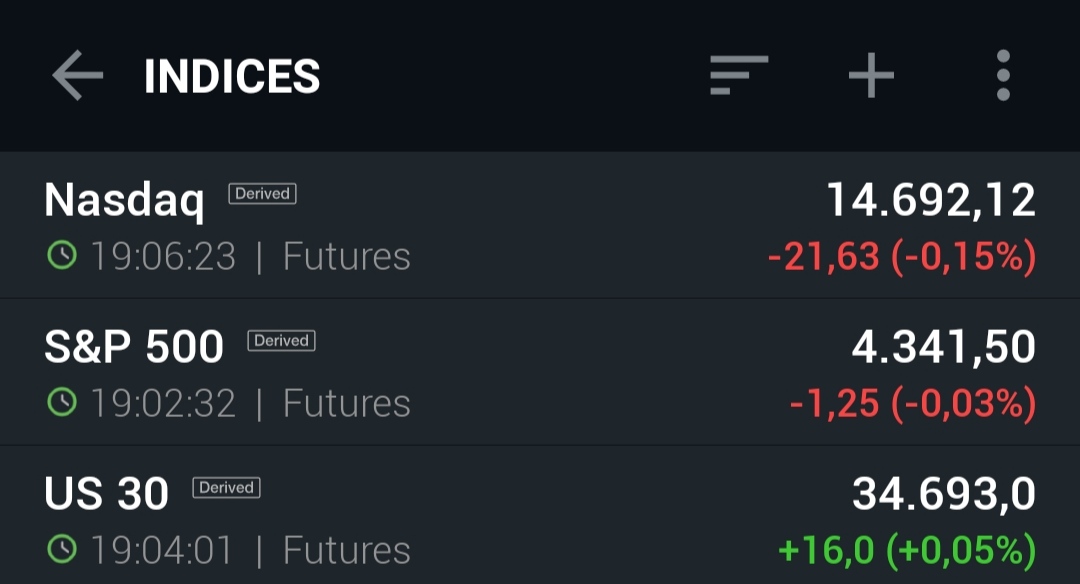
Task: Tap the back arrow icon
Action: [x=78, y=76]
